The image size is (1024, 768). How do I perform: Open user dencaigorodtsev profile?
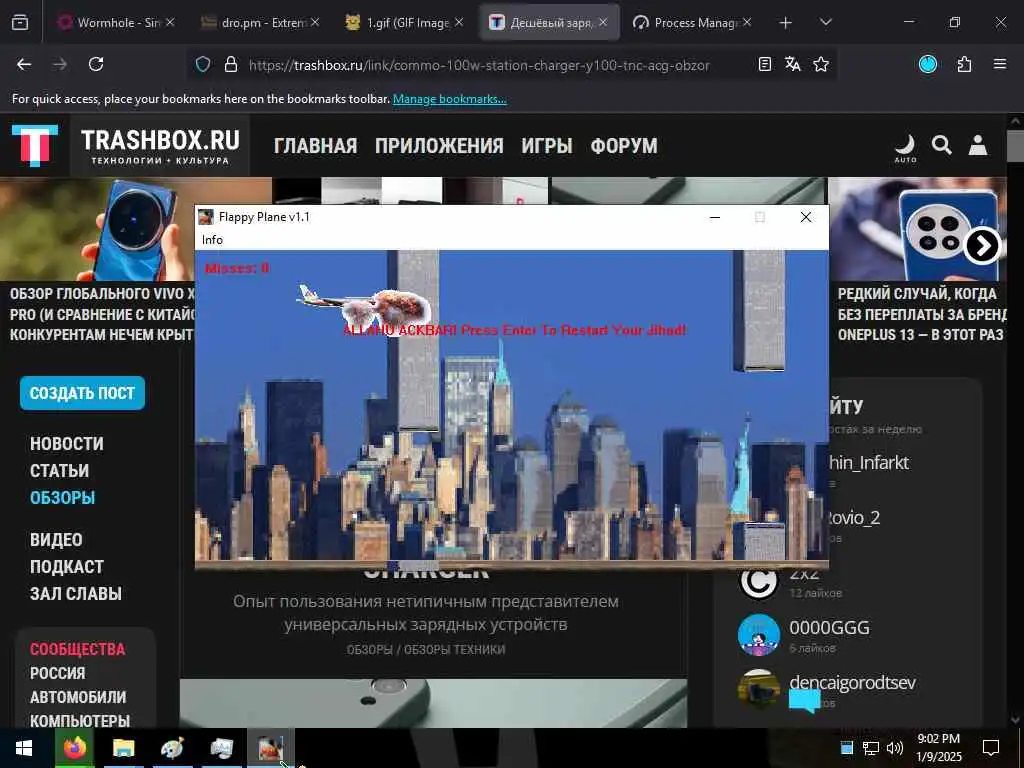click(x=852, y=682)
